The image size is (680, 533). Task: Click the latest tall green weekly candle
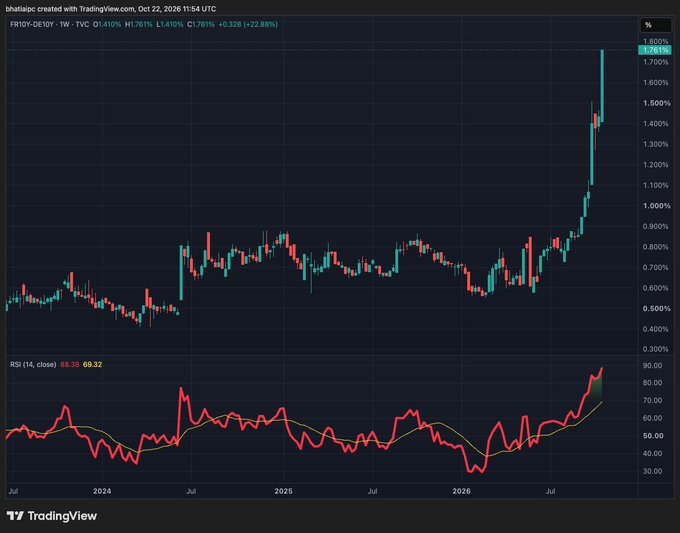point(602,86)
